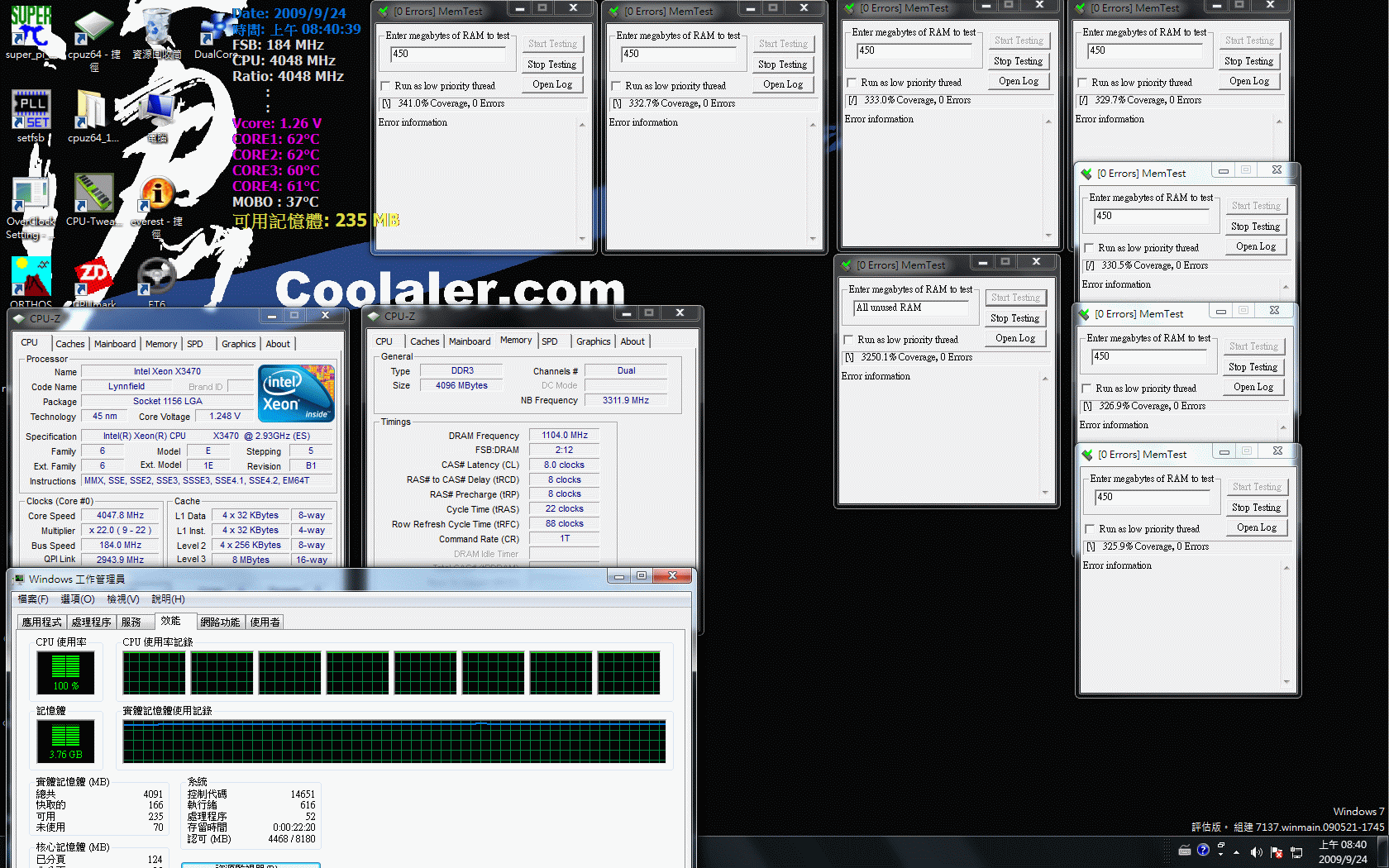Toggle low priority thread in 333.0% coverage MemTest
Viewport: 1389px width, 868px height.
pos(852,83)
